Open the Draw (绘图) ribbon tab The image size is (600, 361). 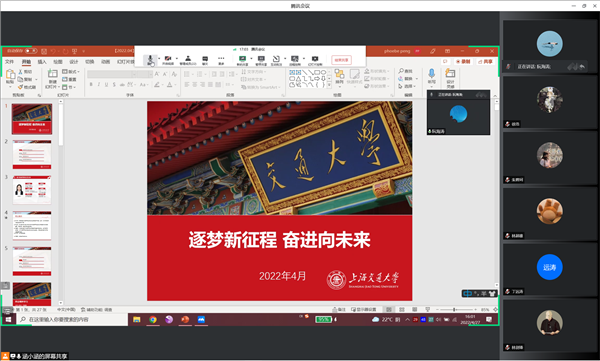[58, 62]
